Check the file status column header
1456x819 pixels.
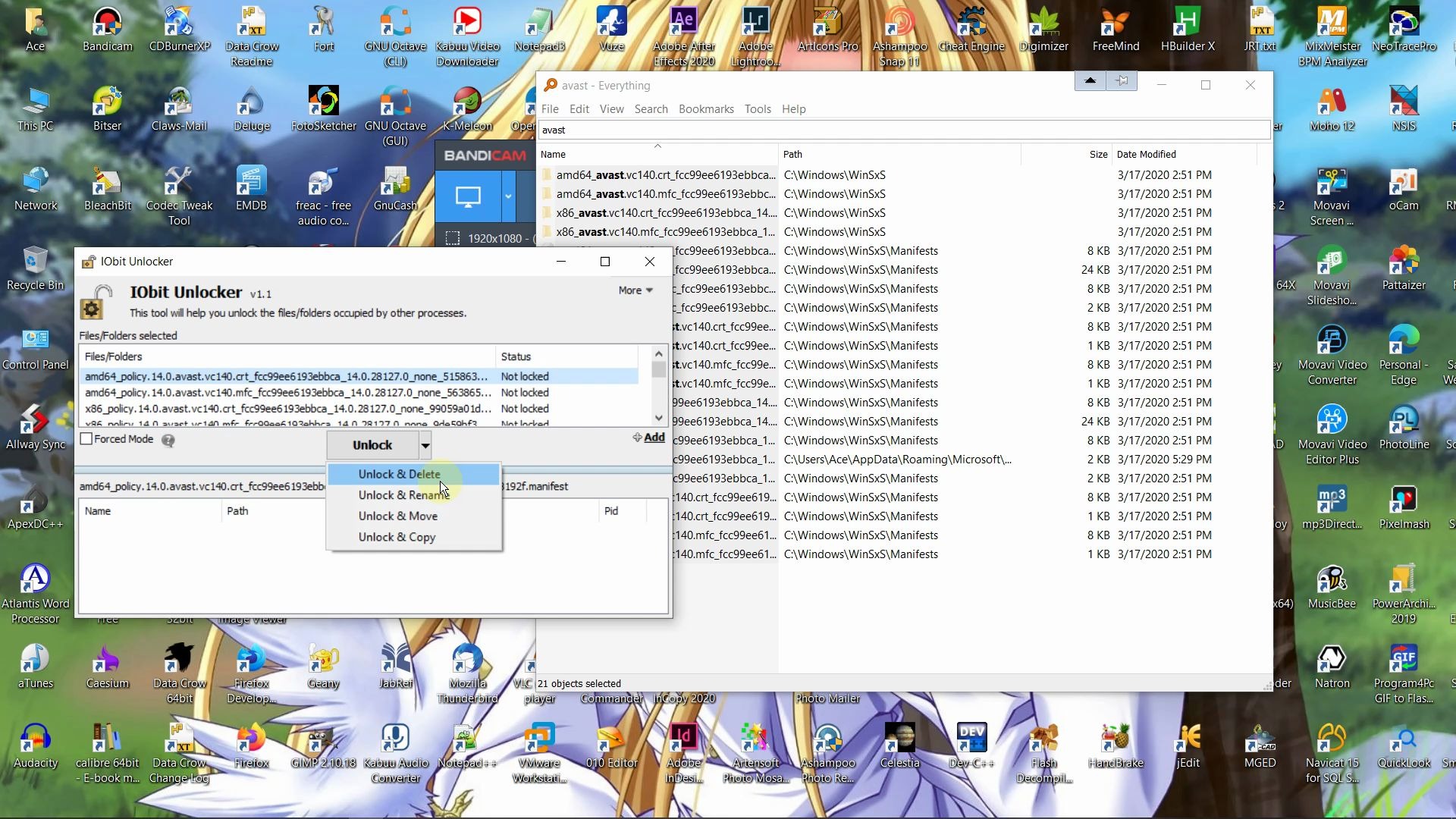516,356
